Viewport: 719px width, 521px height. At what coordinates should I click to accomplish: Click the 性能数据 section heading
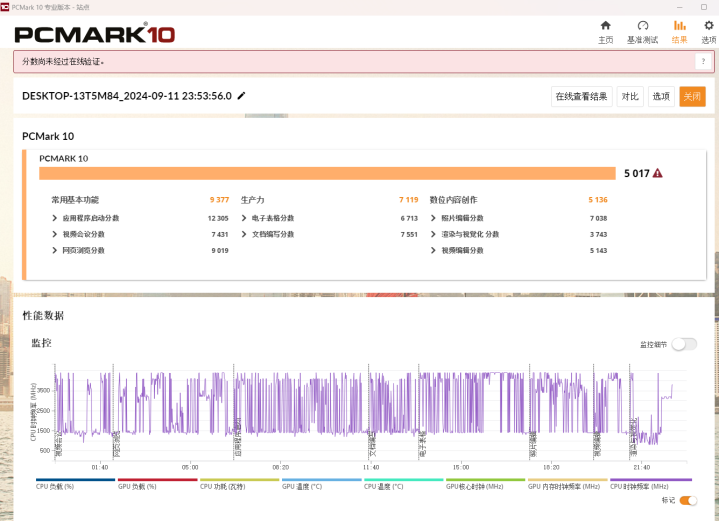(x=43, y=315)
